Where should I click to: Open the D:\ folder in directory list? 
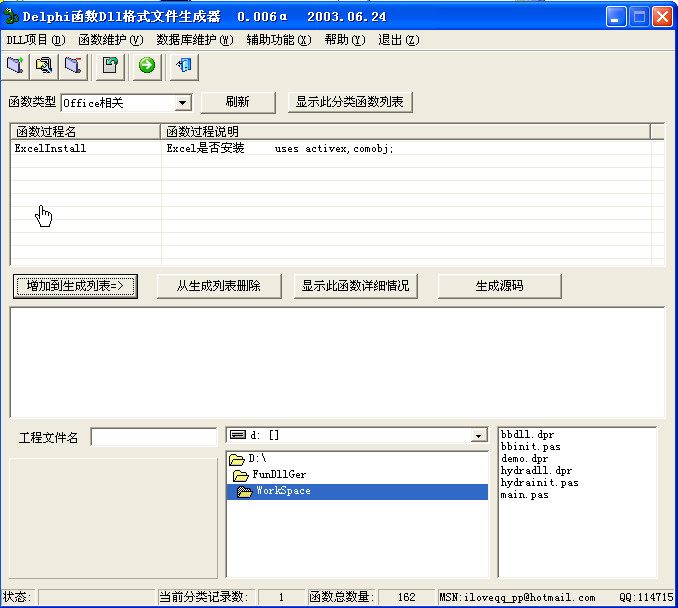(248, 458)
